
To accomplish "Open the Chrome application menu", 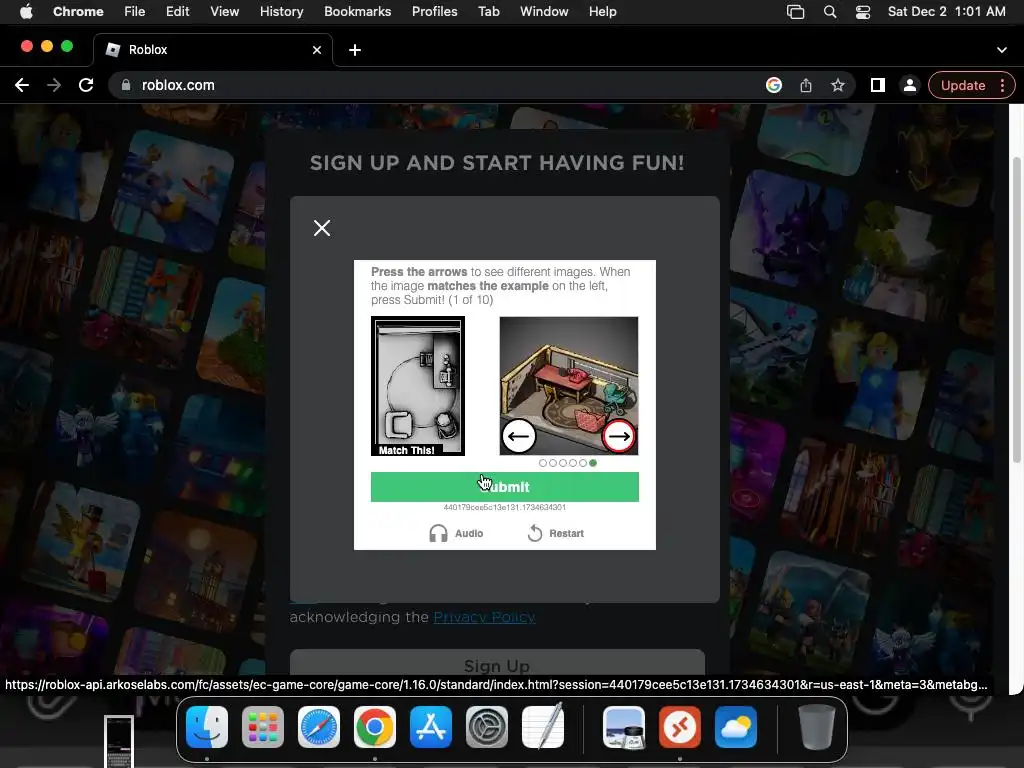I will (x=78, y=12).
